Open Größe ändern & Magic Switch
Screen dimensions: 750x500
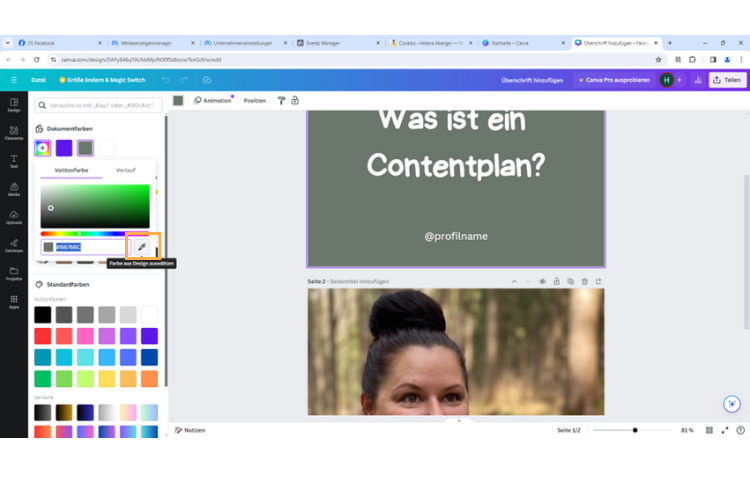coord(102,80)
